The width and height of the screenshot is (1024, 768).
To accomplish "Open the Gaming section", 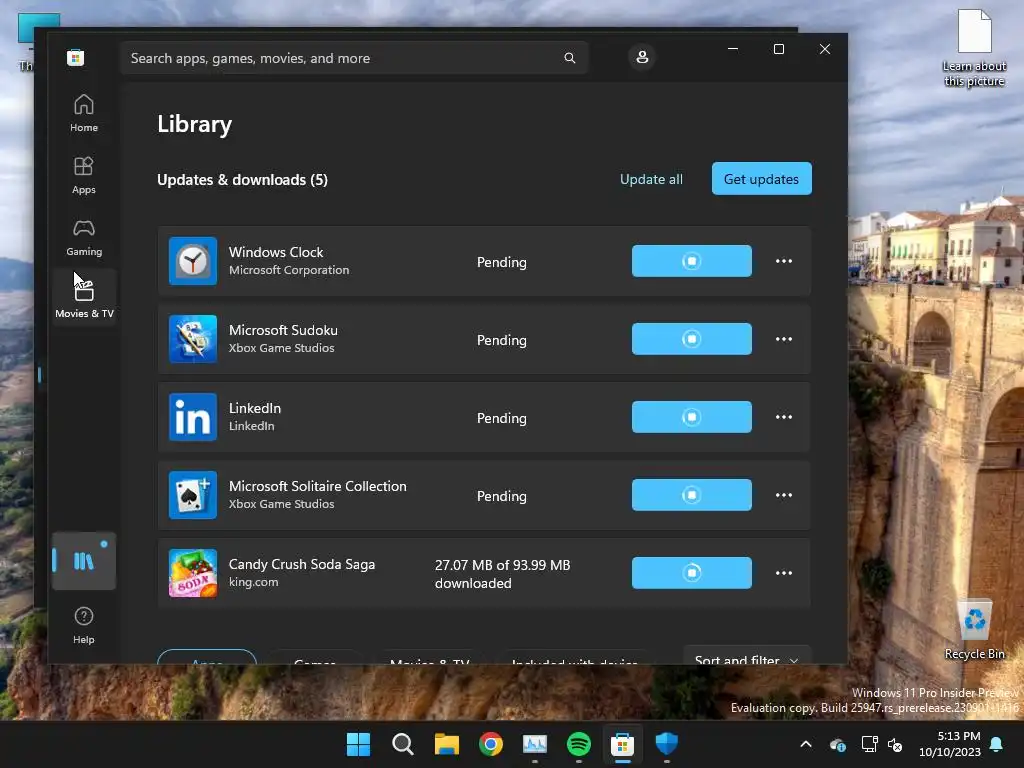I will coord(84,237).
